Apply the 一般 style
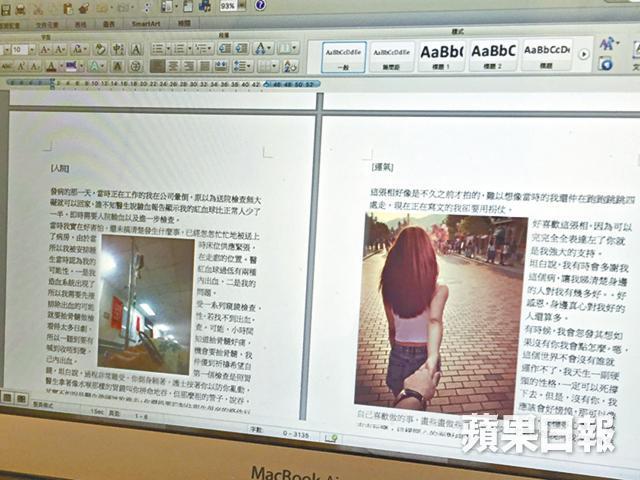This screenshot has height=480, width=640. pos(344,57)
